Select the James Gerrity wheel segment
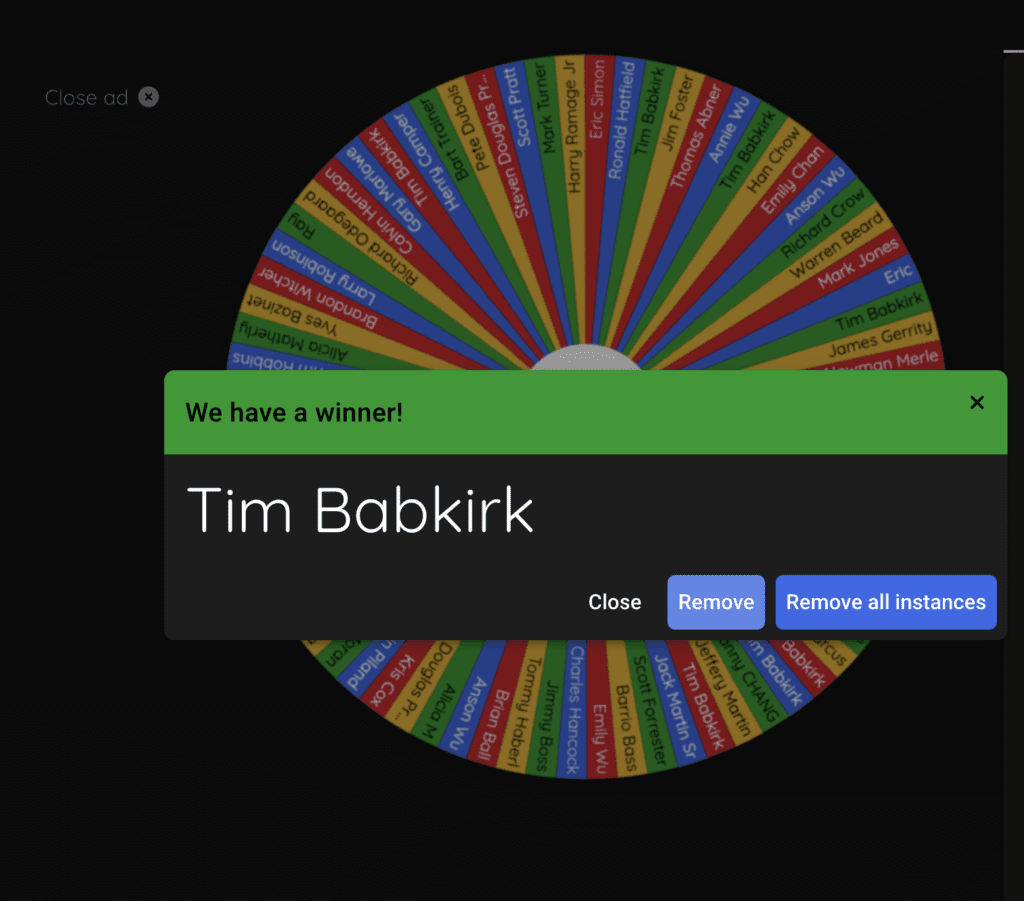 (x=880, y=338)
